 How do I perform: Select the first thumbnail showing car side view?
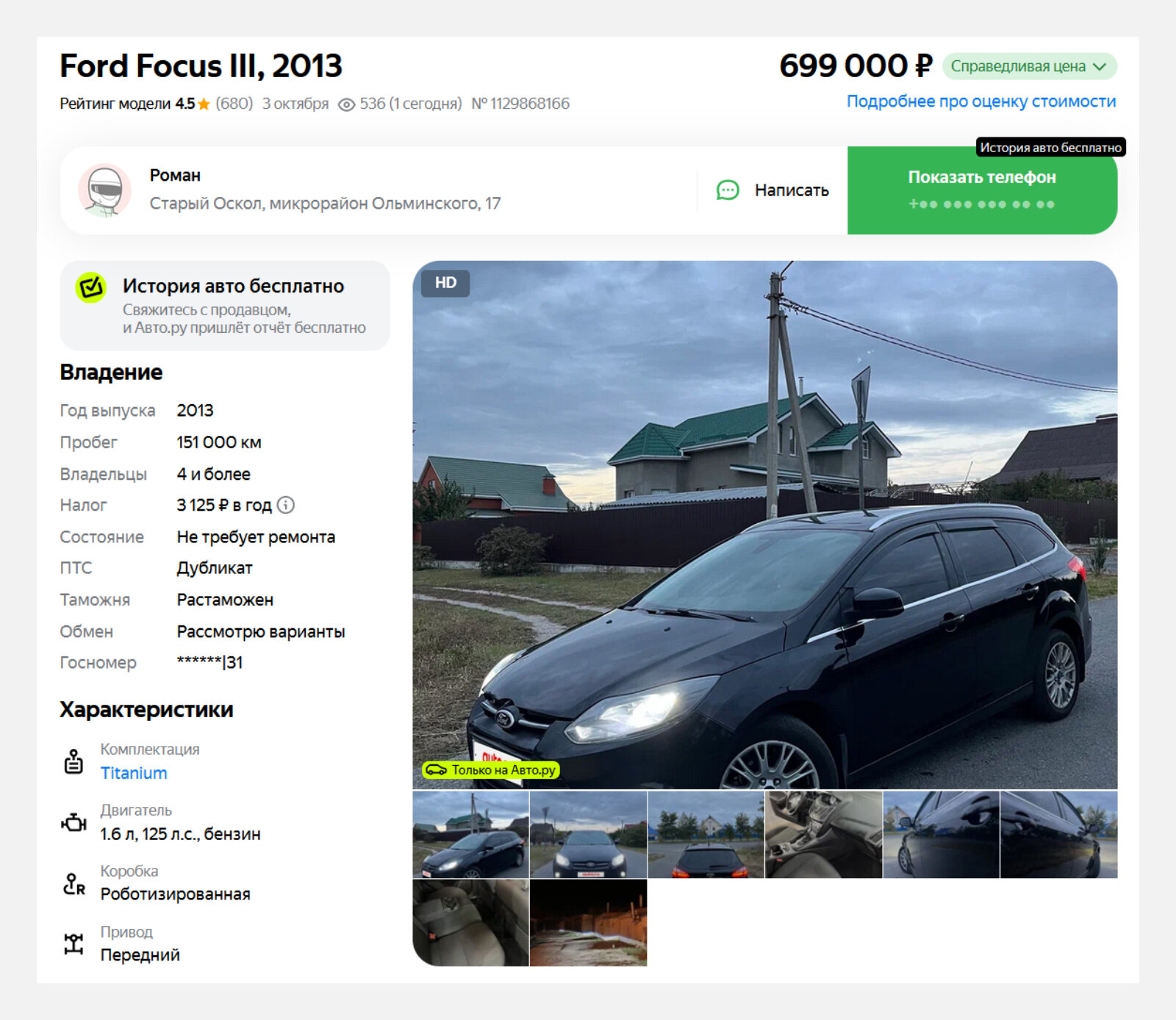470,835
